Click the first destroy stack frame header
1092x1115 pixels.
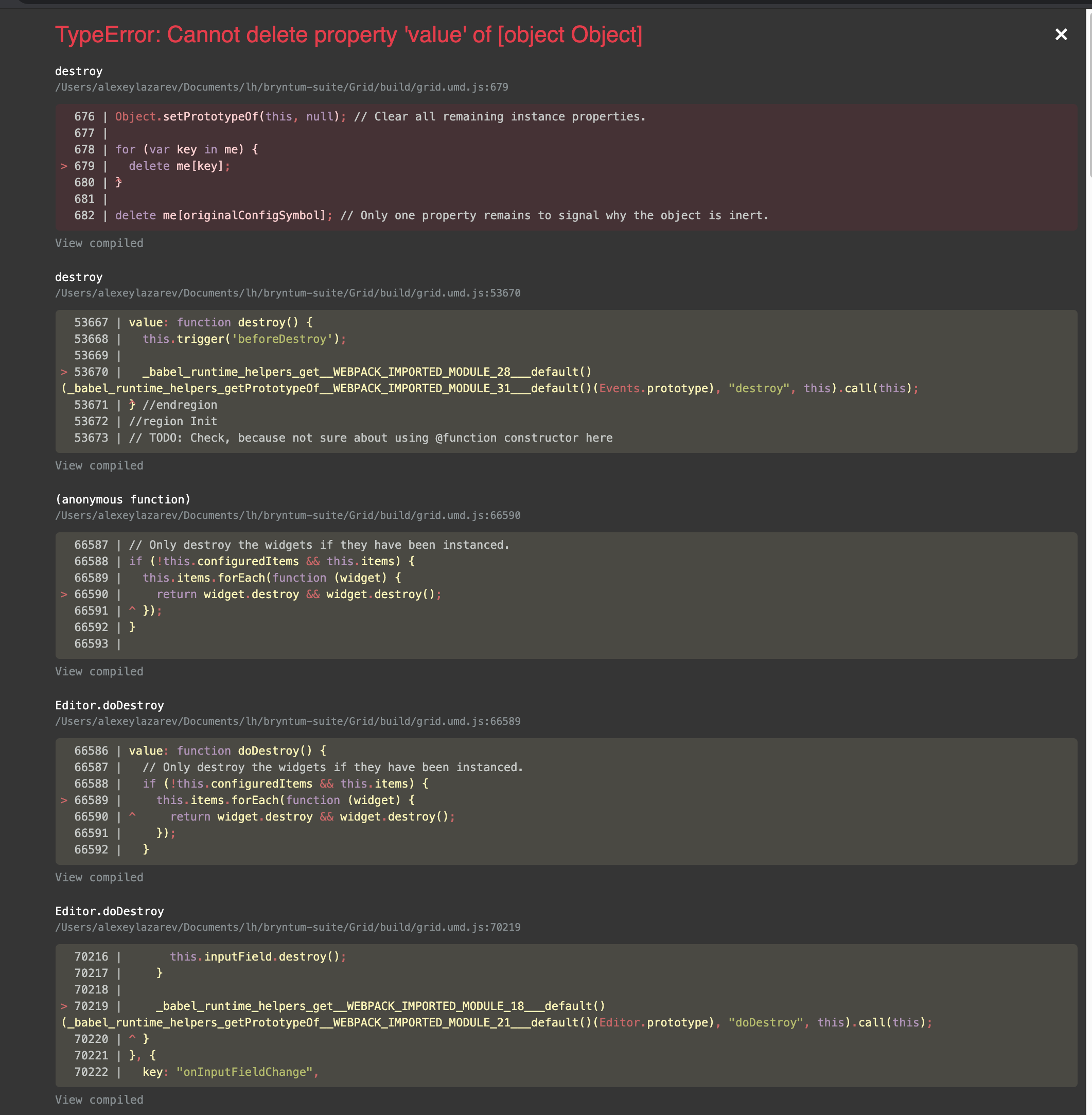tap(78, 71)
